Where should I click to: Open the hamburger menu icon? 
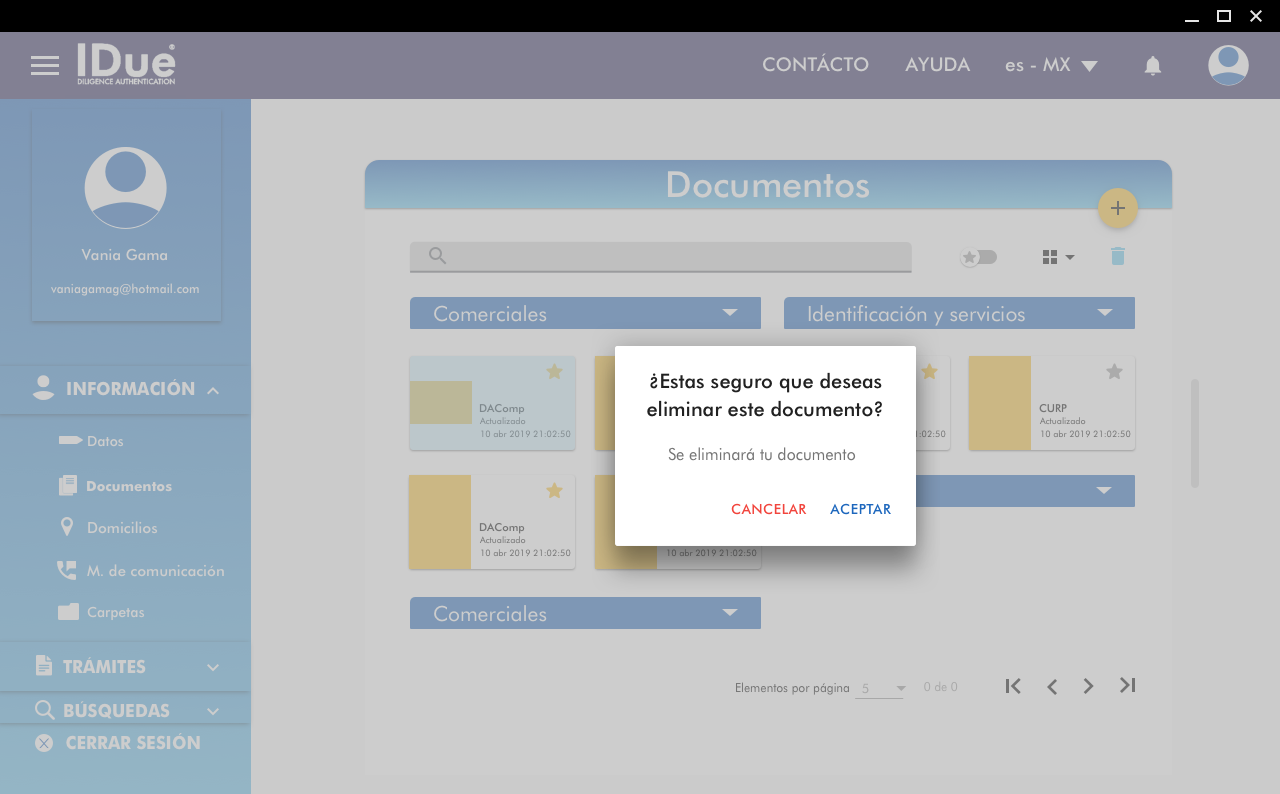[45, 65]
